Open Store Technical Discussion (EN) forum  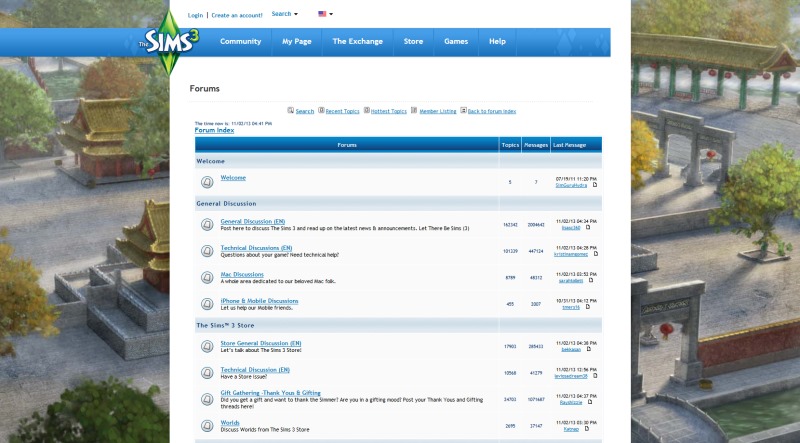coord(255,370)
